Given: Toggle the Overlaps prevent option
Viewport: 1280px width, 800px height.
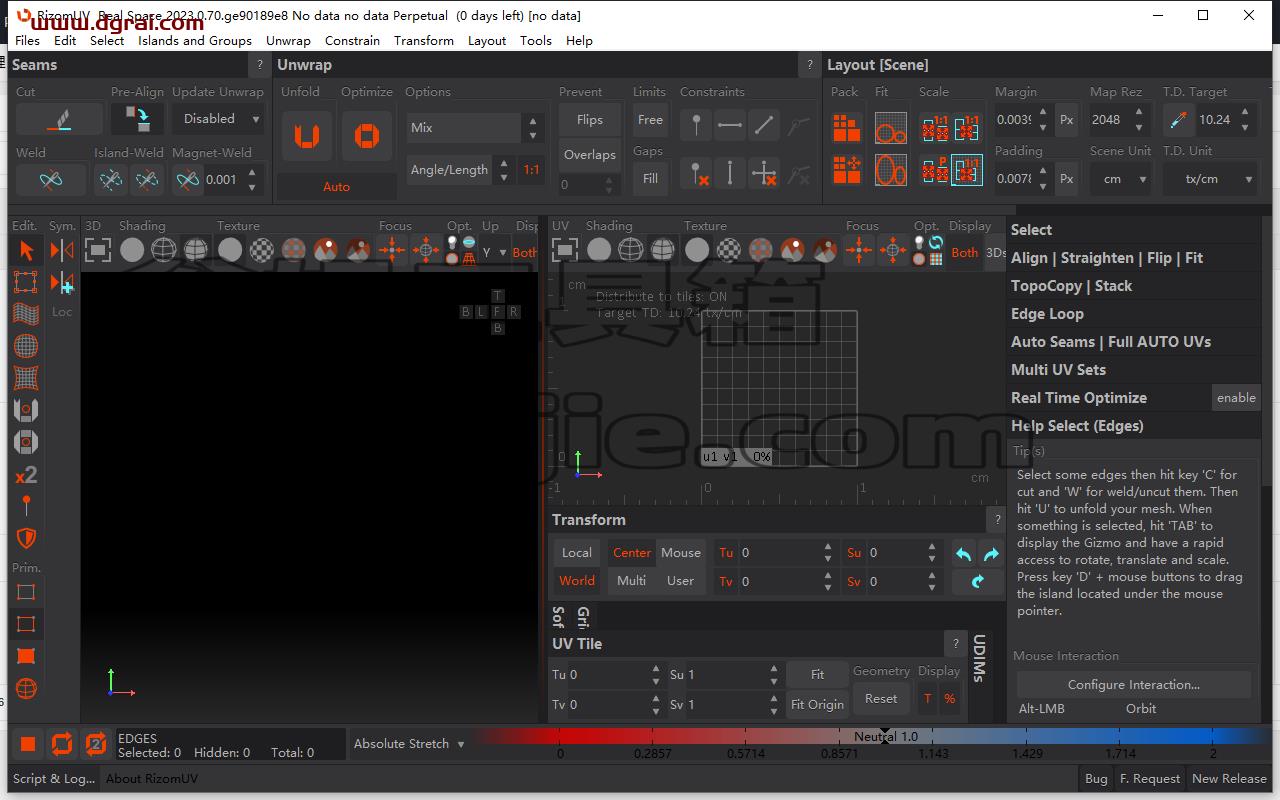Looking at the screenshot, I should (x=590, y=154).
